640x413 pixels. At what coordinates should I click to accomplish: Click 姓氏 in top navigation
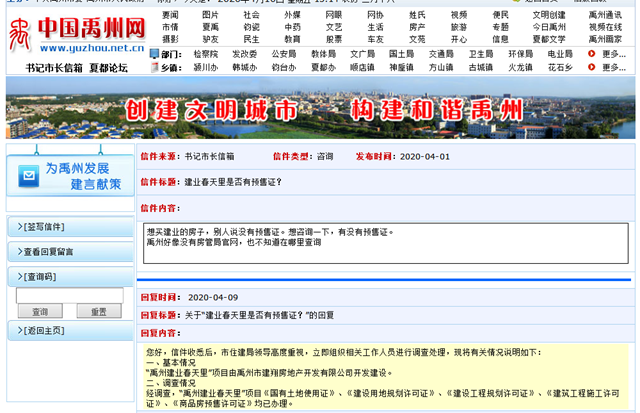click(x=417, y=15)
